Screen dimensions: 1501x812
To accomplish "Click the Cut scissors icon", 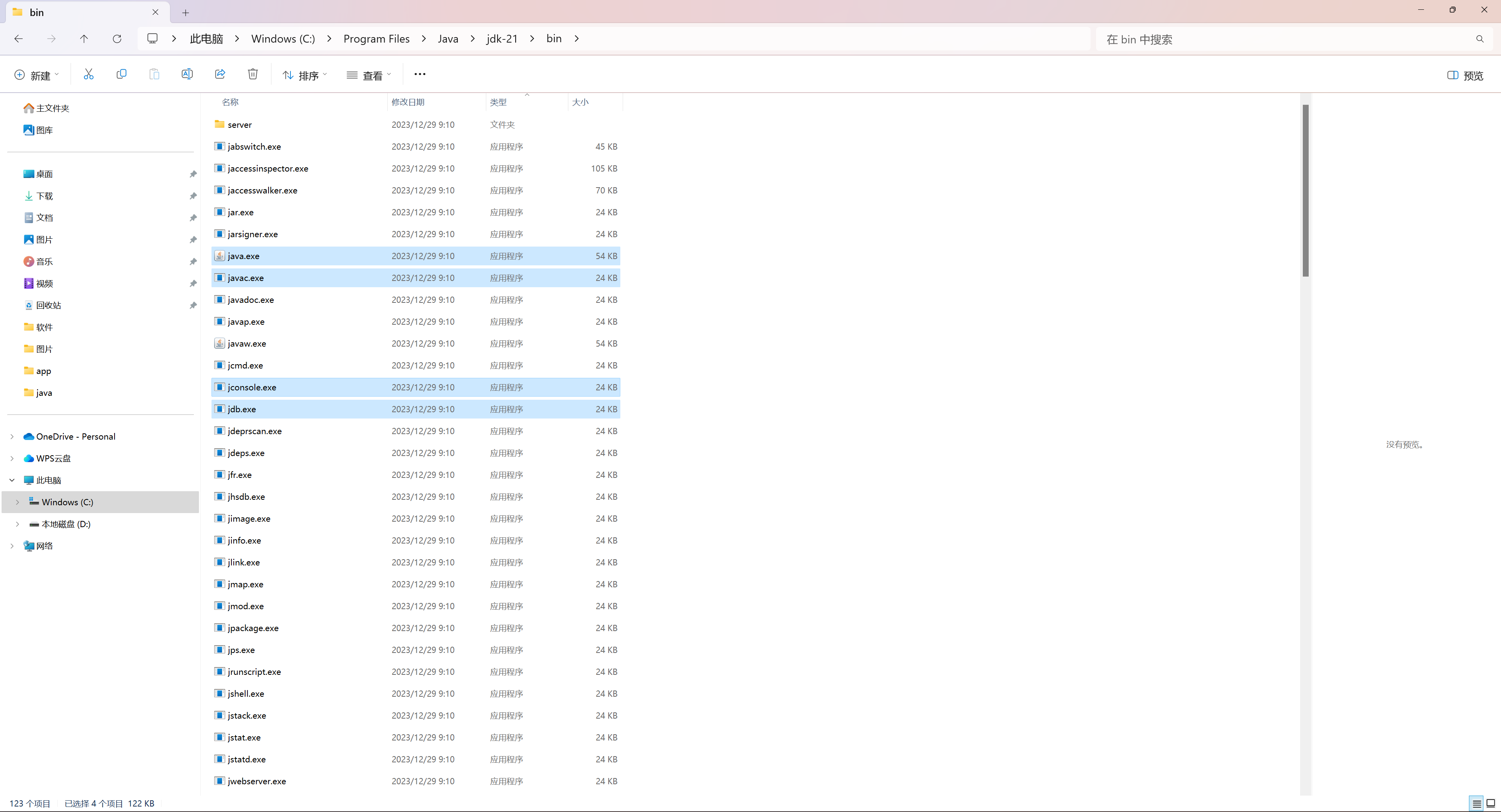I will click(x=89, y=74).
